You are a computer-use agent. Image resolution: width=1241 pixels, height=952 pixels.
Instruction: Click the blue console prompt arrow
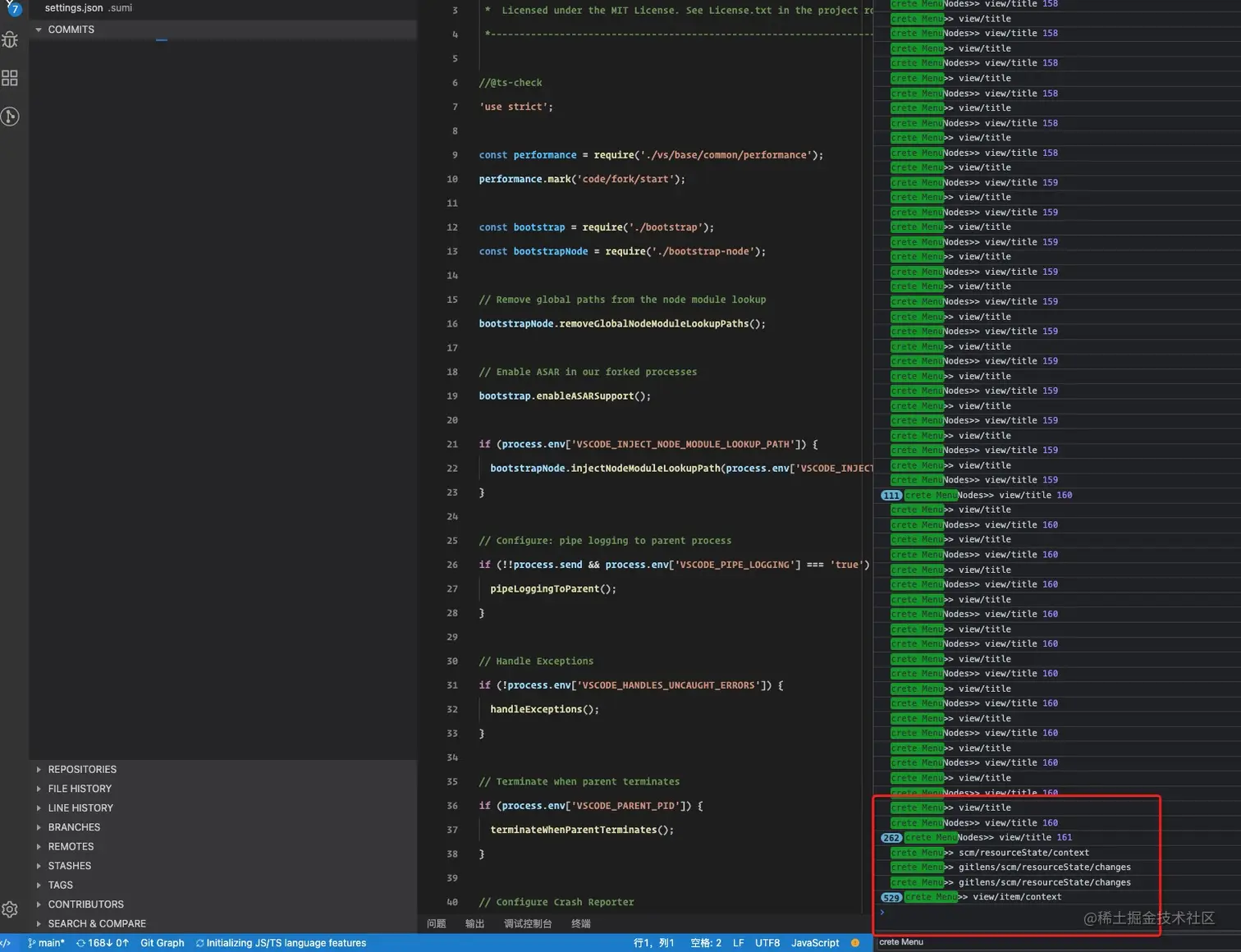click(882, 912)
